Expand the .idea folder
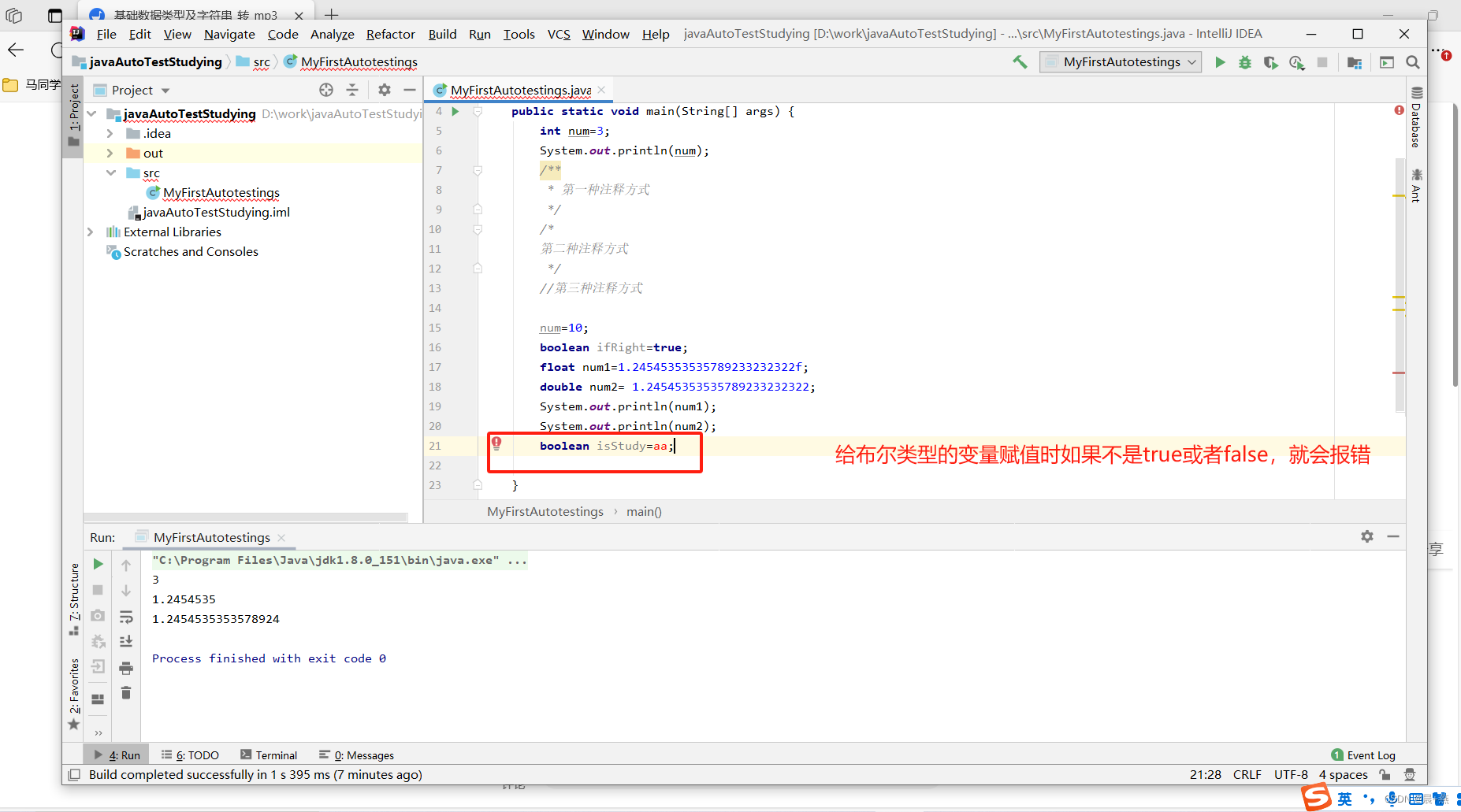1461x812 pixels. click(110, 134)
